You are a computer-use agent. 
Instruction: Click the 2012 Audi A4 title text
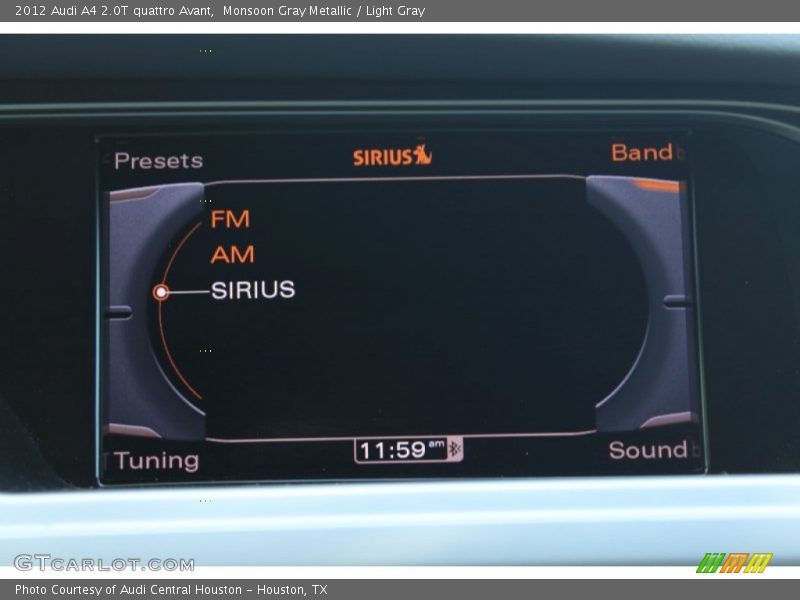[220, 11]
